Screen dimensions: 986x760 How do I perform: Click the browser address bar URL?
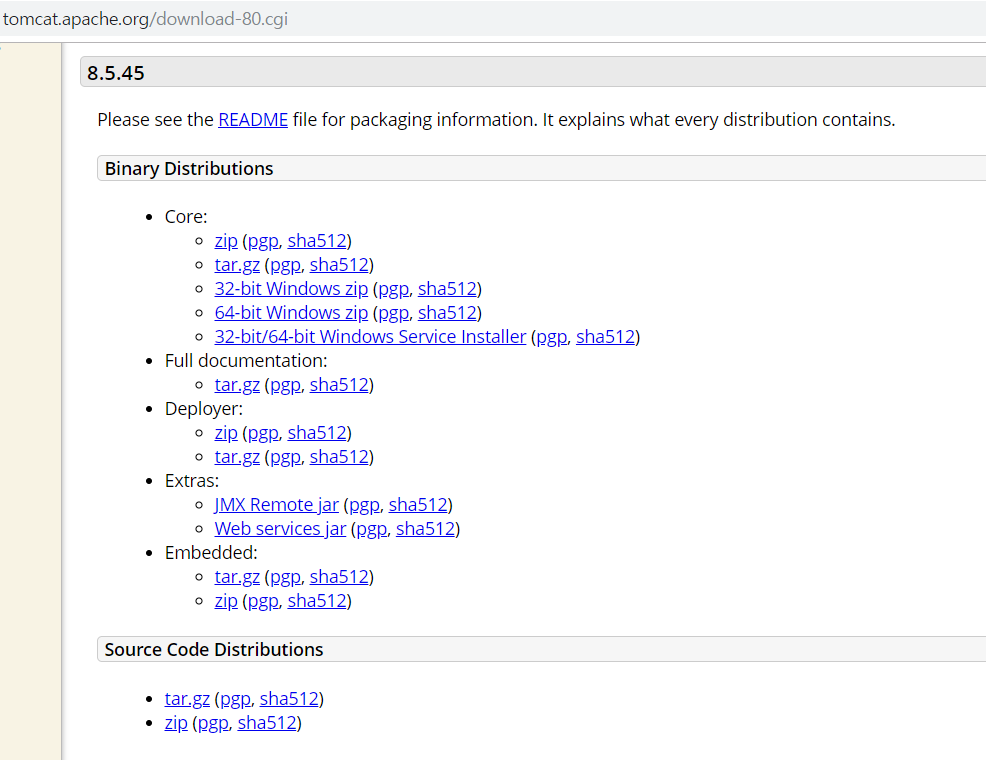tap(145, 19)
